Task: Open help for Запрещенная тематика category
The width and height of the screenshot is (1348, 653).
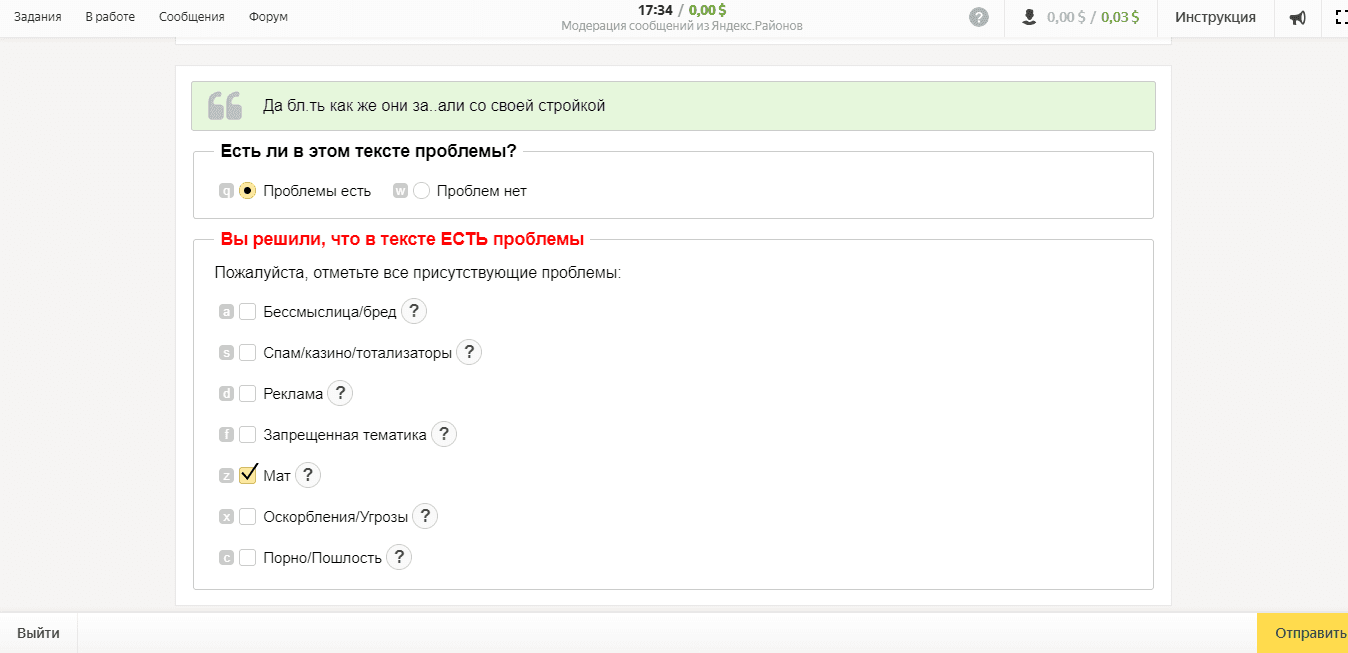Action: (443, 434)
